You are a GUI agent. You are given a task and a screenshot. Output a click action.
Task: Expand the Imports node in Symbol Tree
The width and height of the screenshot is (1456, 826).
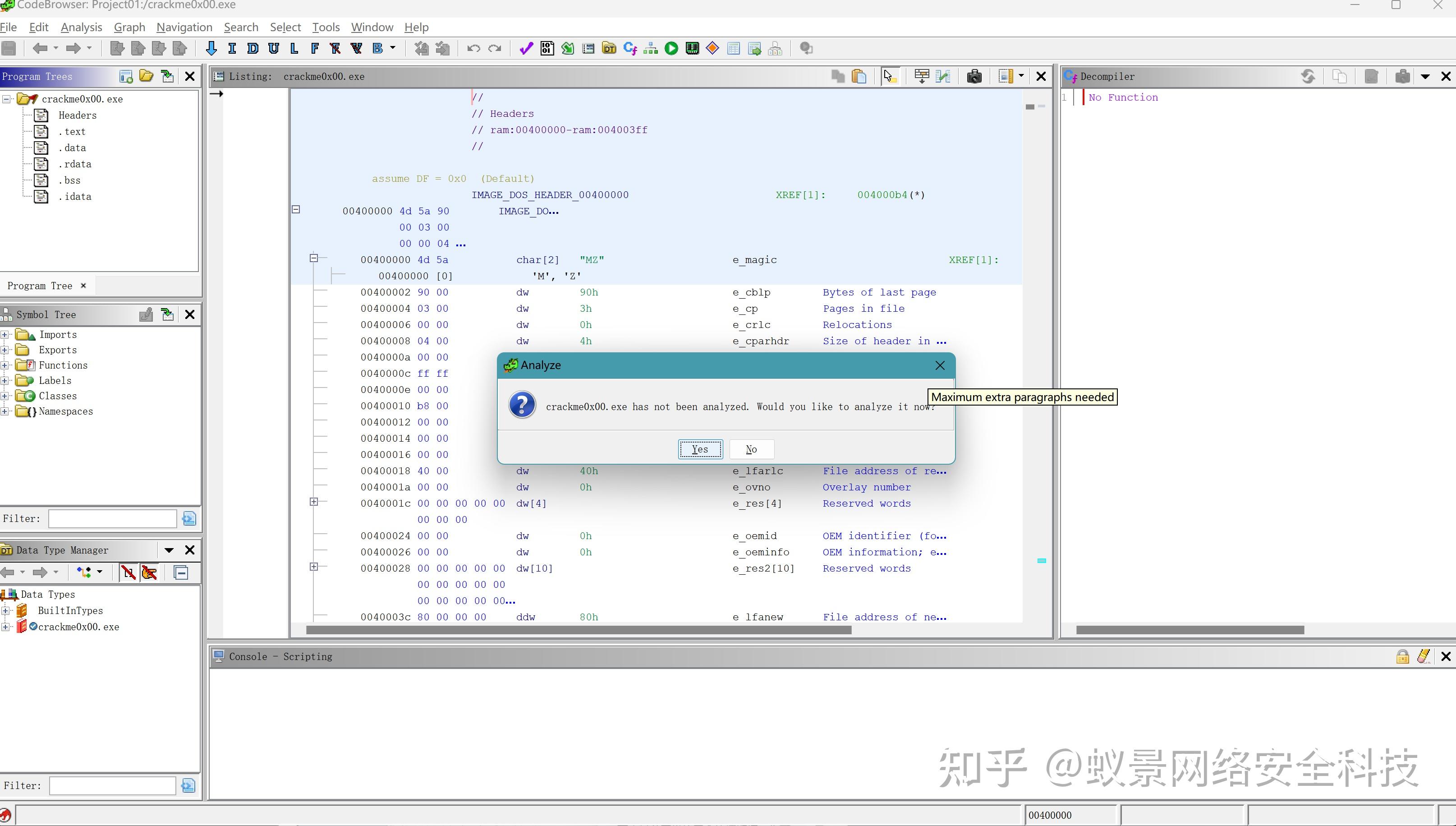pos(5,335)
